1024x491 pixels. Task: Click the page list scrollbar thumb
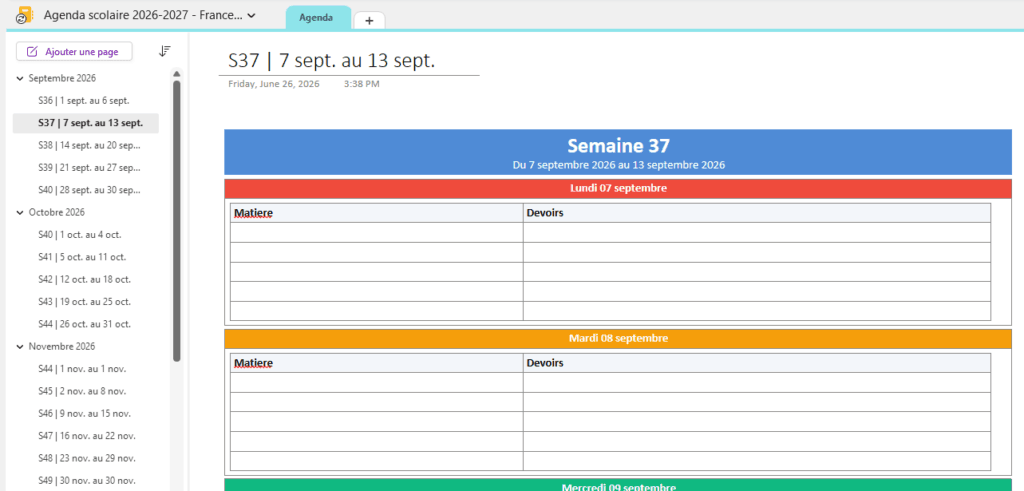(176, 221)
